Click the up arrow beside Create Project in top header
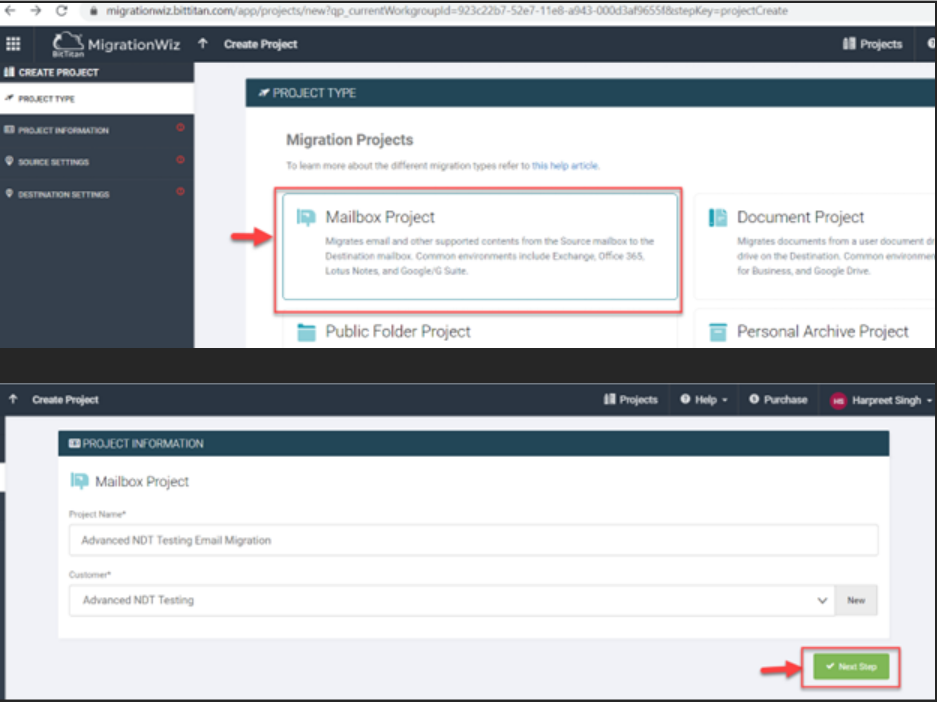The height and width of the screenshot is (702, 937). tap(203, 44)
